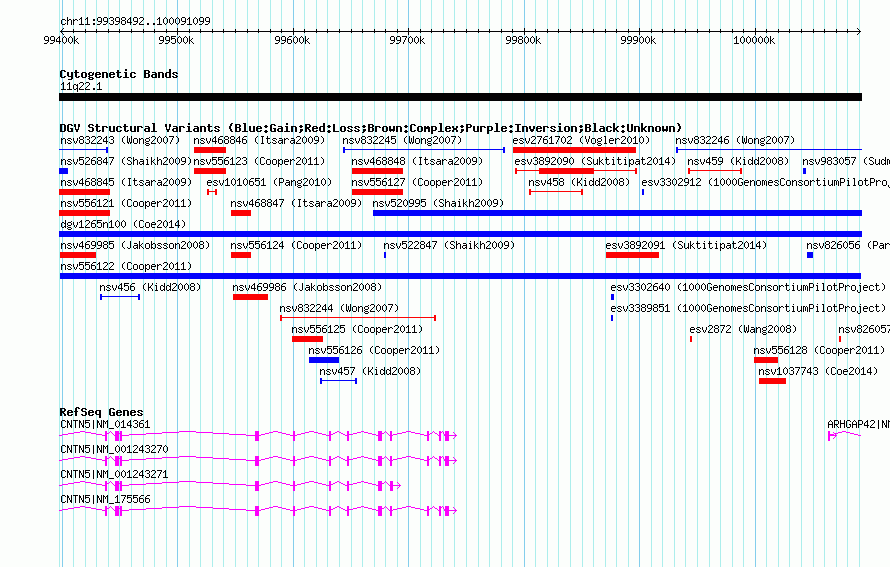The image size is (890, 567).
Task: Click esv3389851 1000Genomes variant label
Action: 748,308
